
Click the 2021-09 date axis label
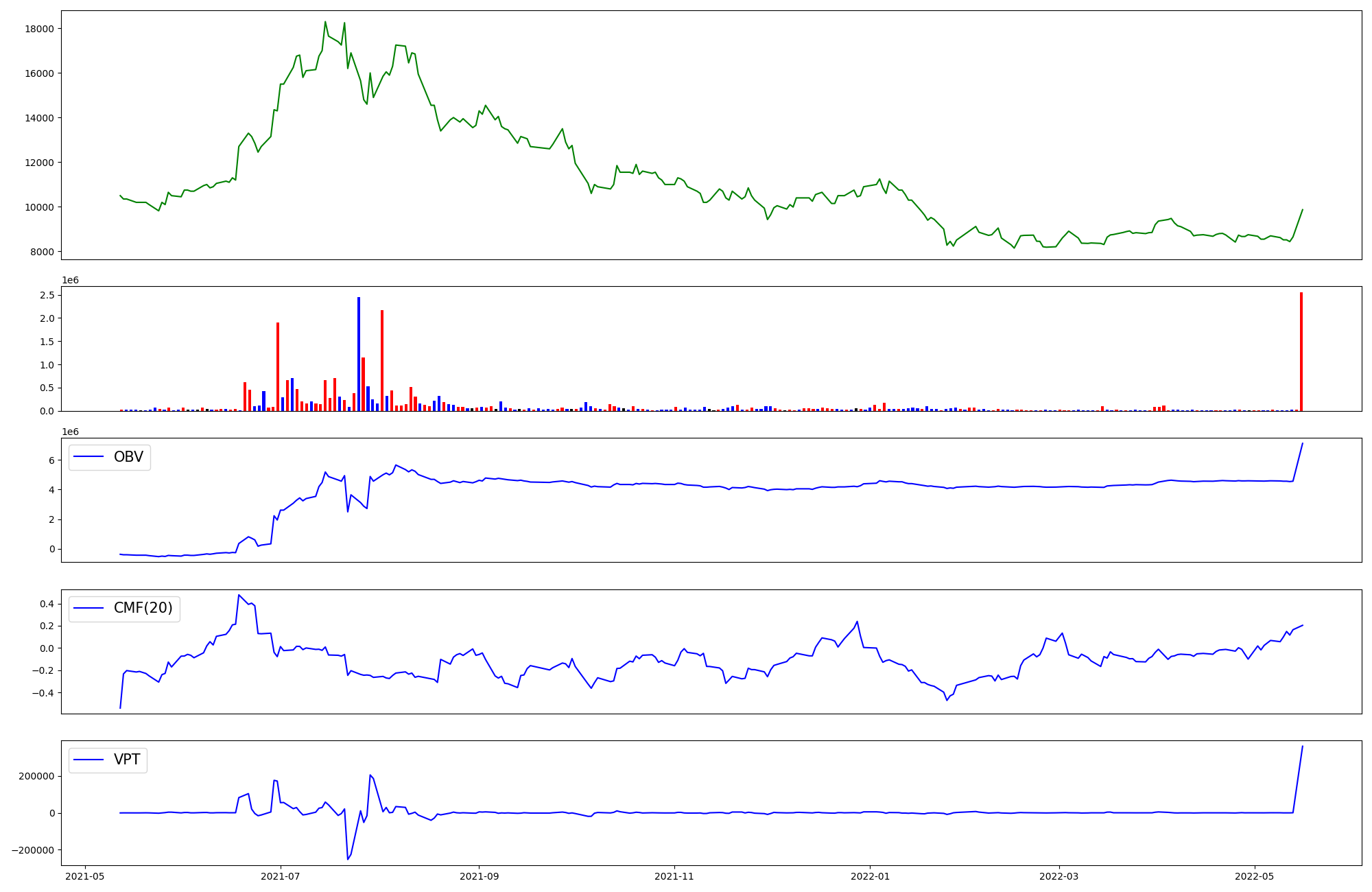(479, 876)
